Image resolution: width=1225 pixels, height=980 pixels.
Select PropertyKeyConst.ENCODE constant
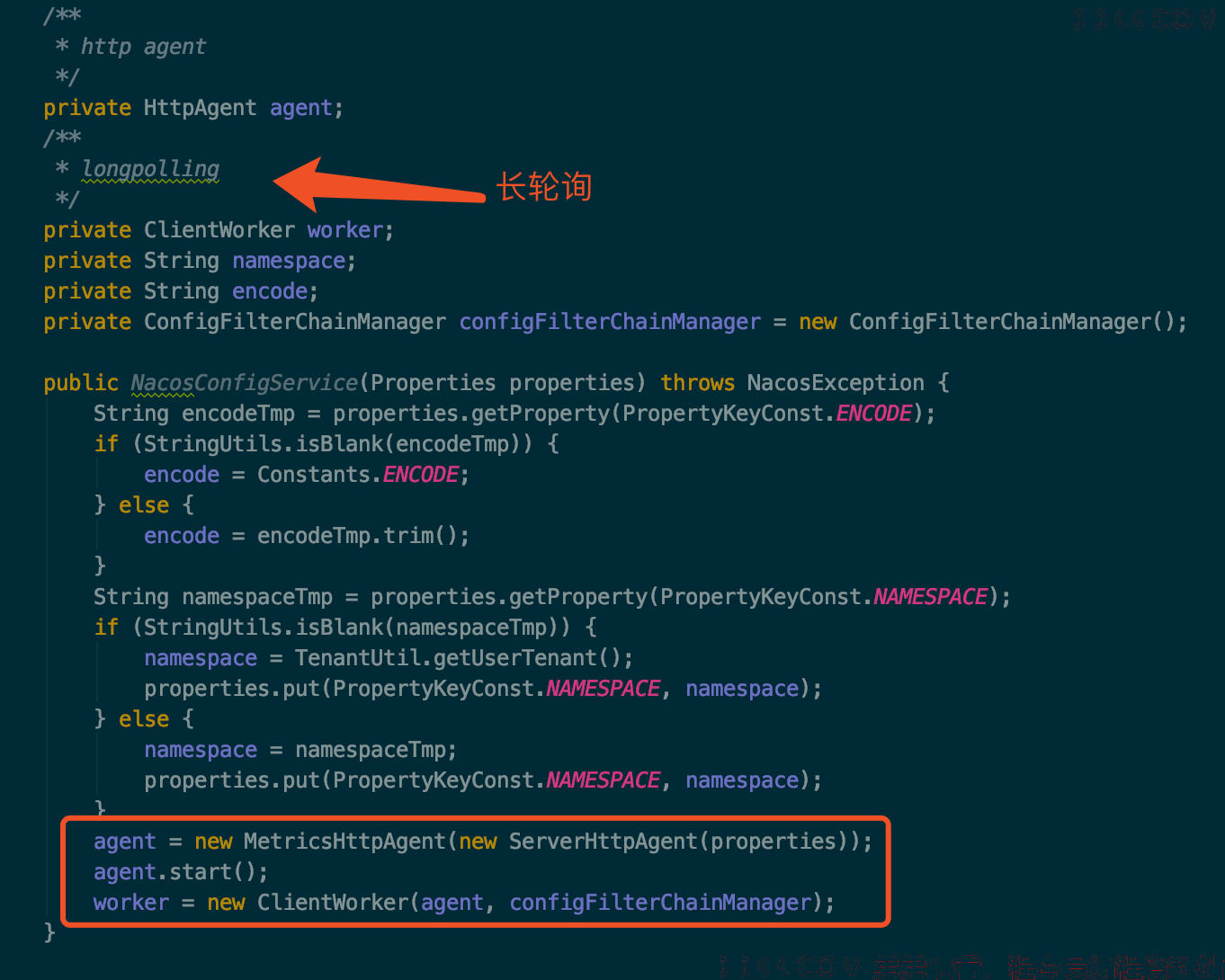click(767, 414)
